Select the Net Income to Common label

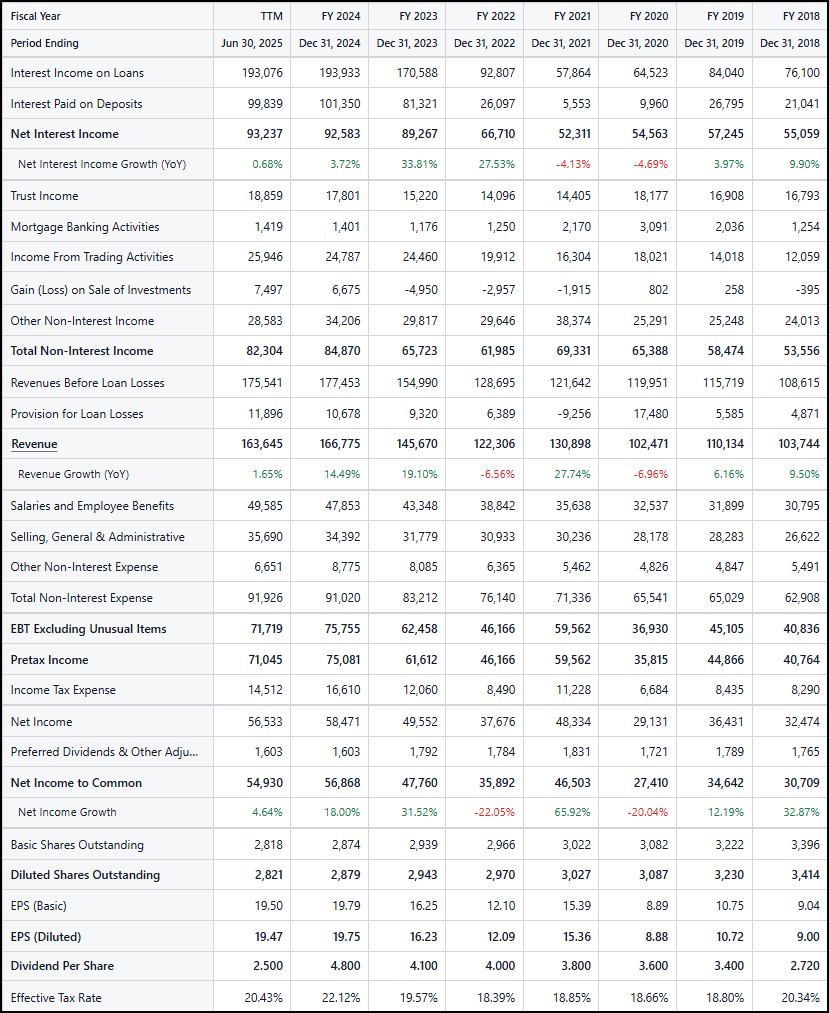tap(76, 783)
